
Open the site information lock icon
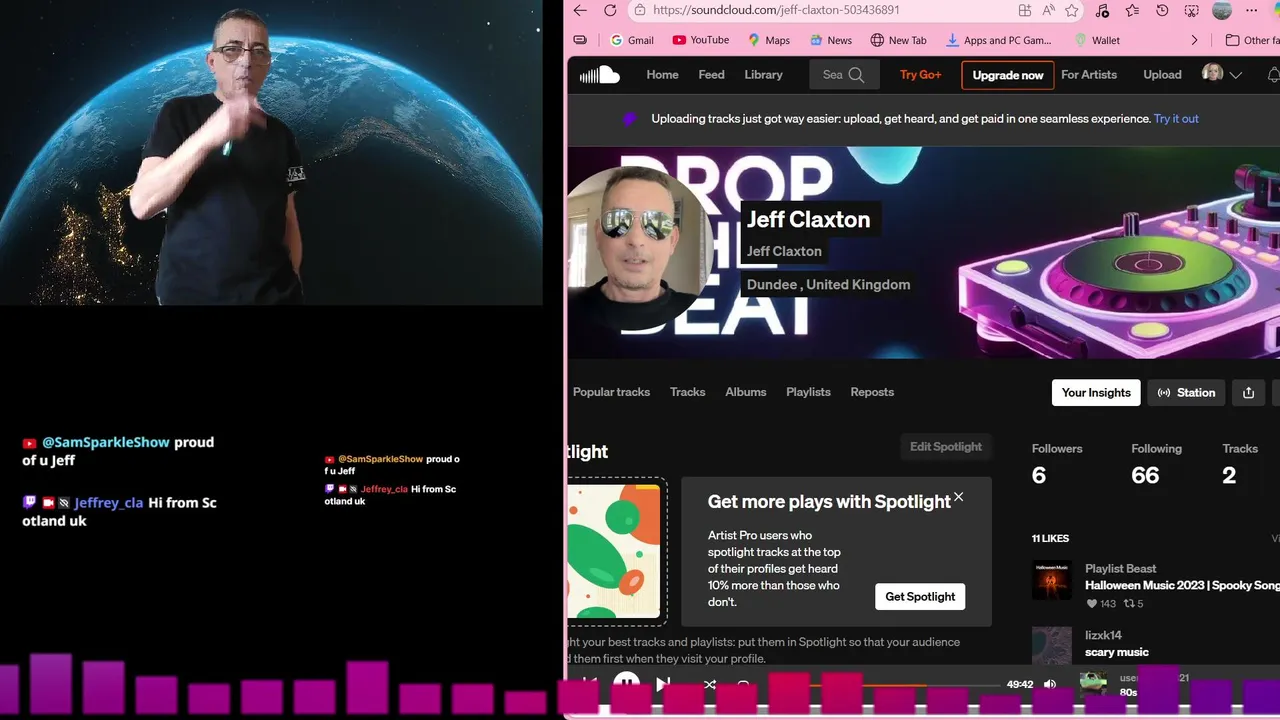pos(639,10)
